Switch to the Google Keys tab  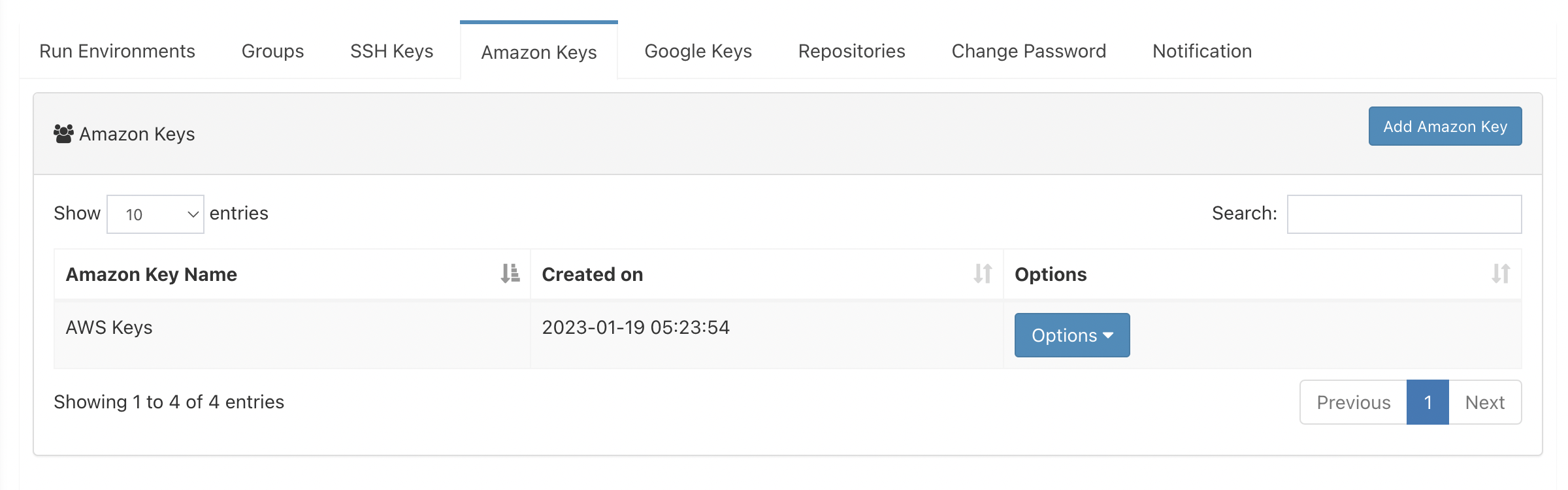pyautogui.click(x=698, y=51)
